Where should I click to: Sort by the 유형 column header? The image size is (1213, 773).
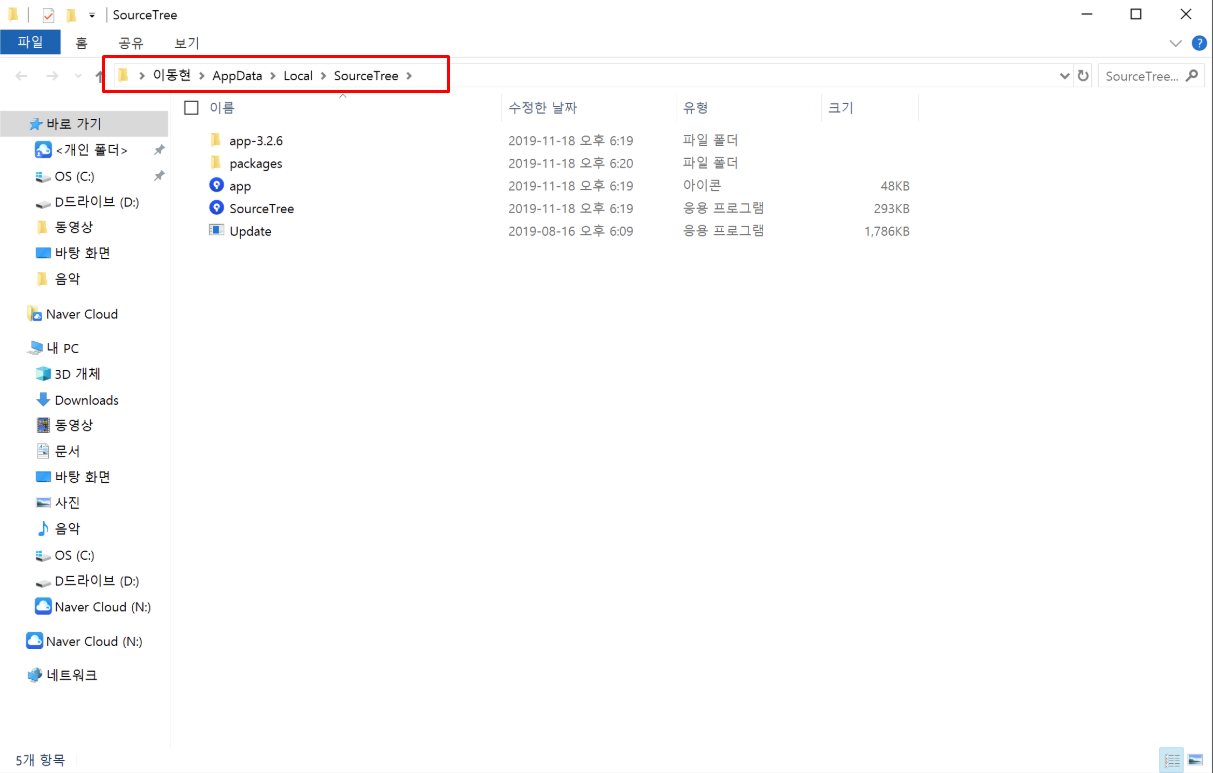pyautogui.click(x=695, y=108)
